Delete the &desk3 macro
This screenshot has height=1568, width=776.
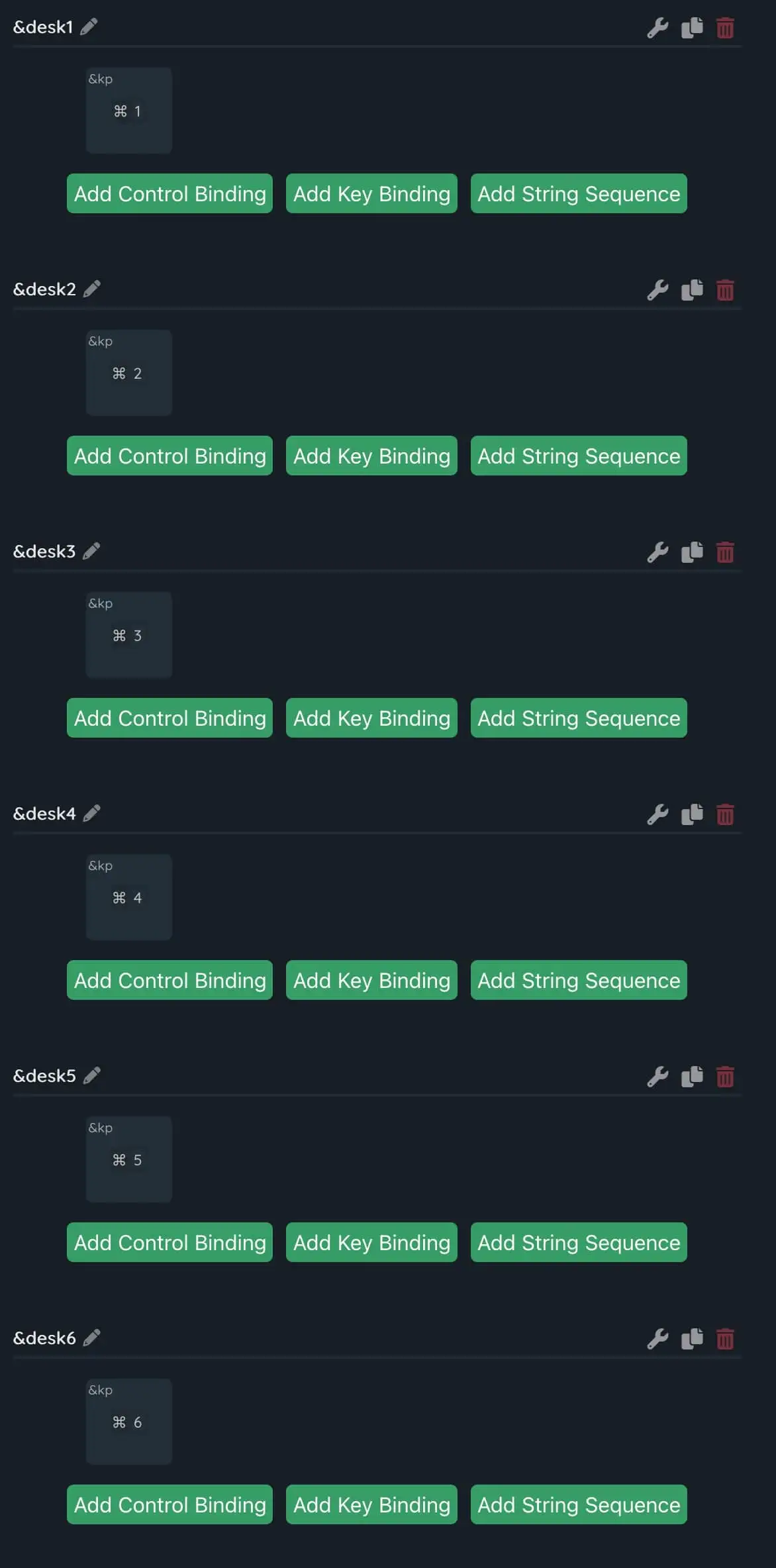coord(725,552)
